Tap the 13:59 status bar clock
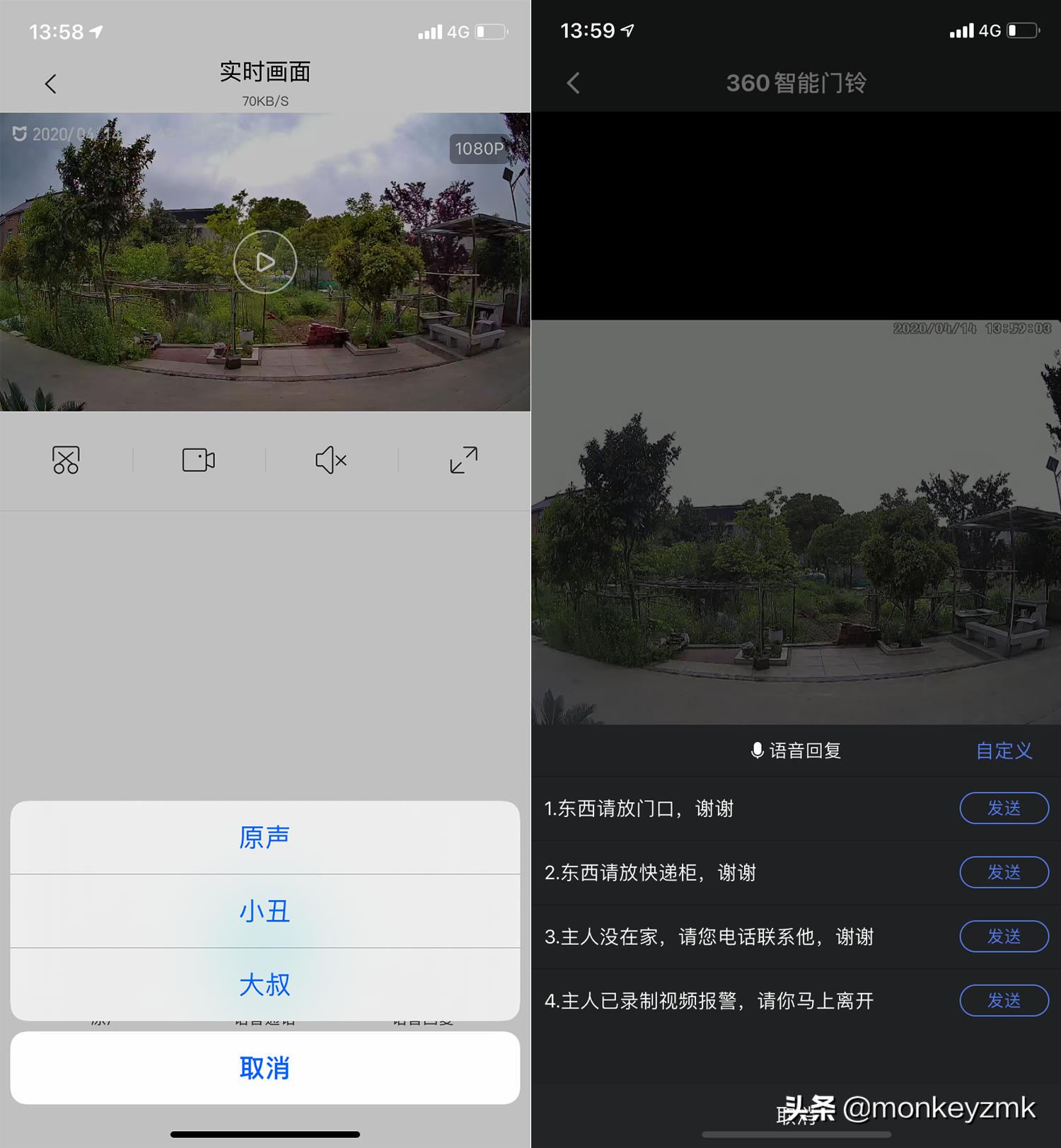Image resolution: width=1061 pixels, height=1148 pixels. pyautogui.click(x=588, y=30)
